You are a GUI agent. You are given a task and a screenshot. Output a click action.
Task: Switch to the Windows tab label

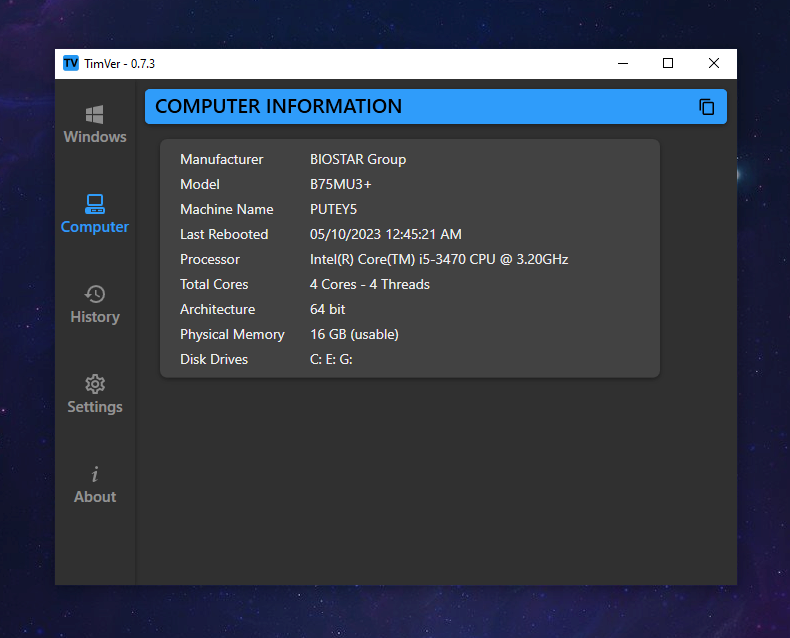pyautogui.click(x=95, y=137)
